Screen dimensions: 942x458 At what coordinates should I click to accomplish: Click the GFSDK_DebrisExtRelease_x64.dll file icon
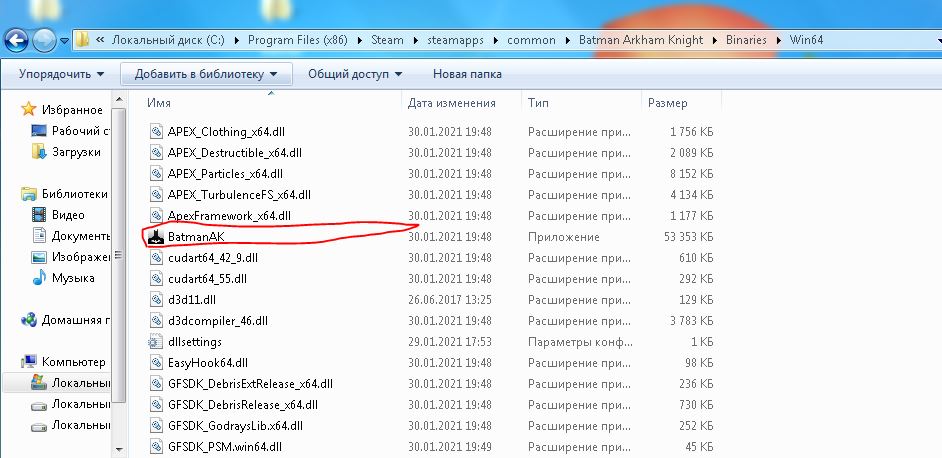156,383
